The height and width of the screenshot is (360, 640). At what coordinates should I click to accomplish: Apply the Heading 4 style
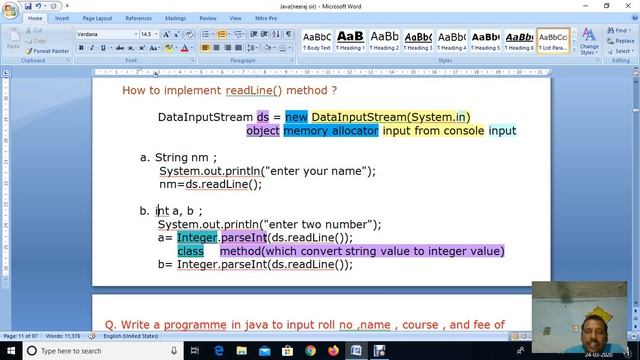click(451, 41)
